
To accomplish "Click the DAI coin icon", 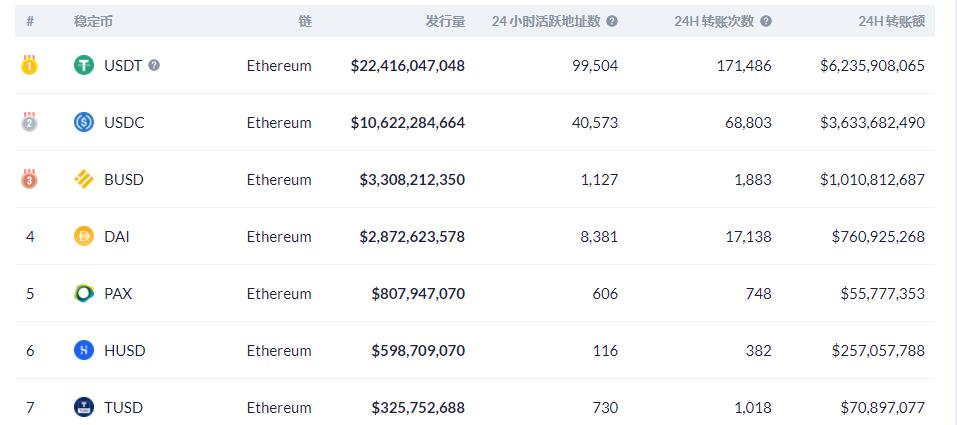I will click(84, 236).
